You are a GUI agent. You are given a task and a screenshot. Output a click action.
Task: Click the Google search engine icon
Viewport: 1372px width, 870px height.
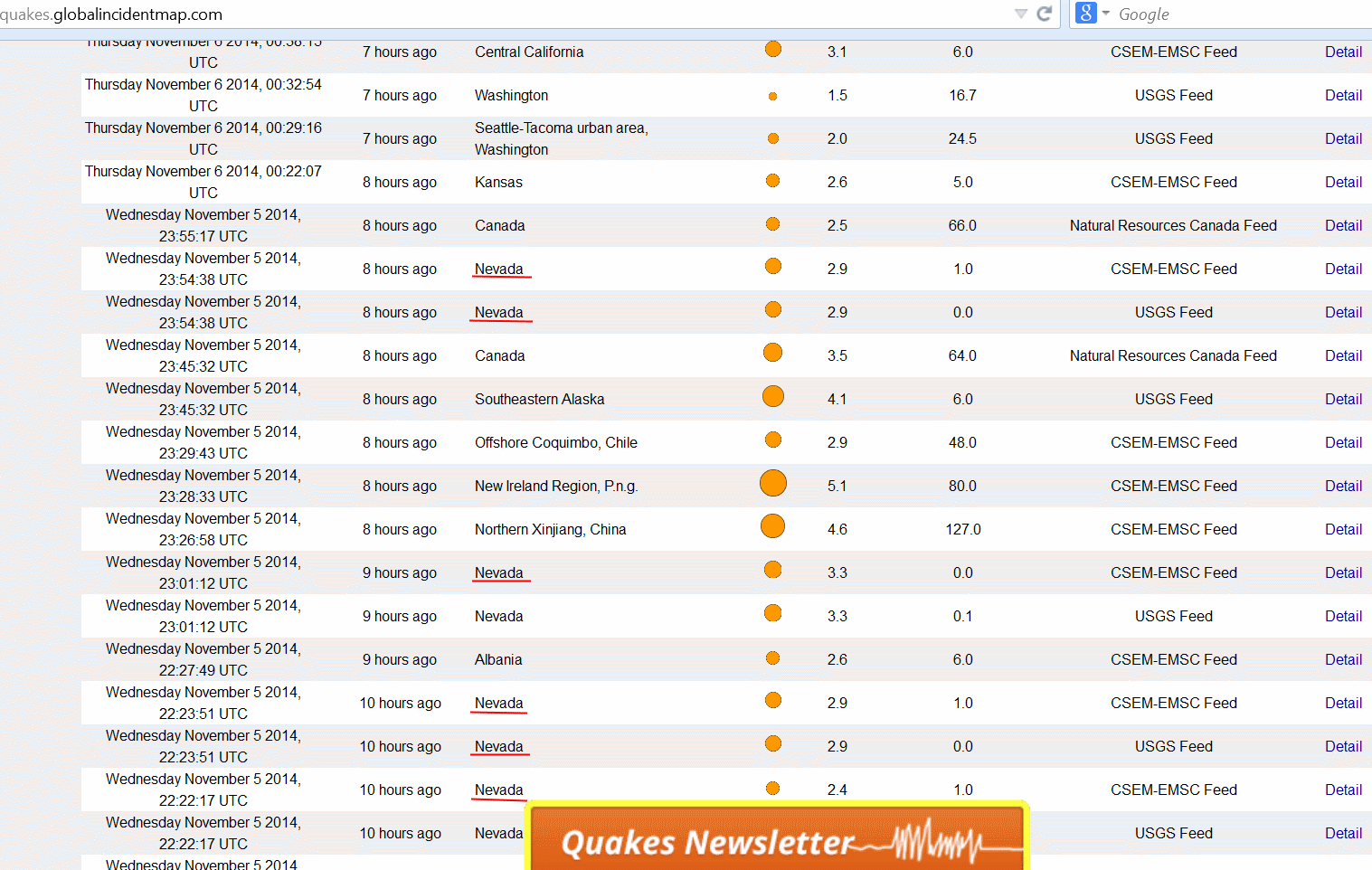pos(1086,13)
